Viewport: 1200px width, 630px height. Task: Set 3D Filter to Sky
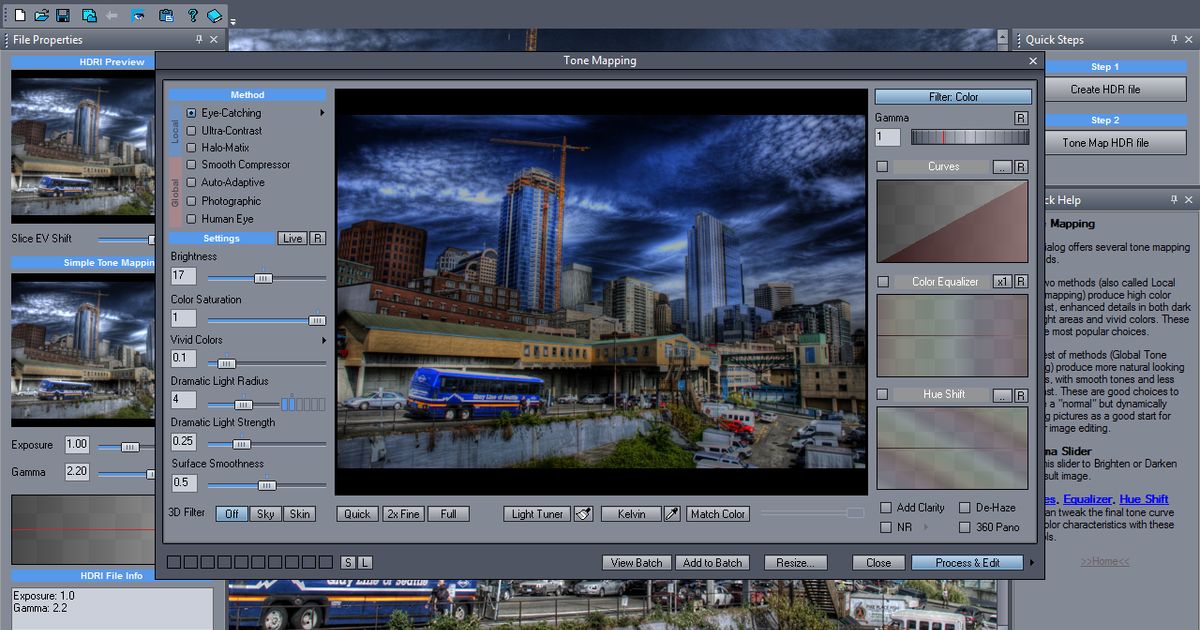point(265,514)
